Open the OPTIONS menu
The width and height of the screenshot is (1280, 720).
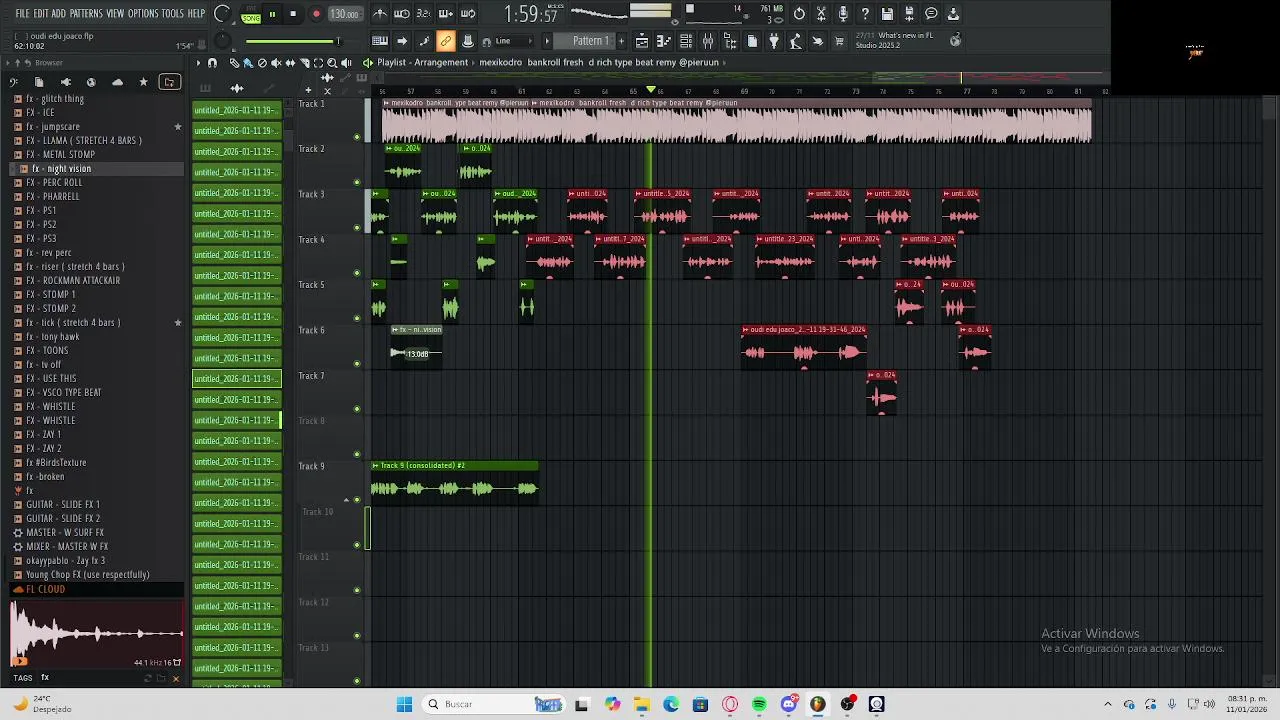[143, 13]
